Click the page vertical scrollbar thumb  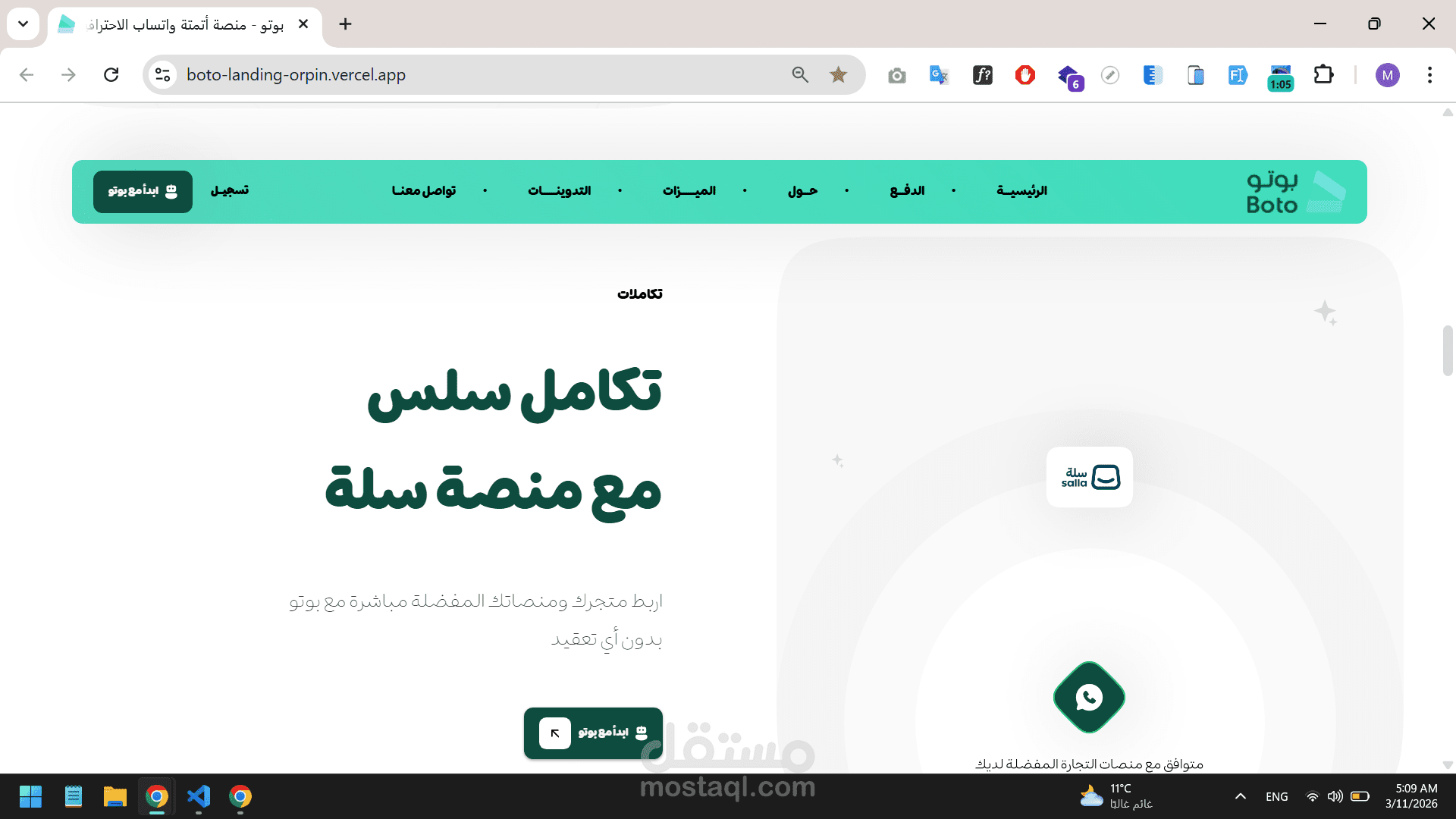pos(1447,350)
